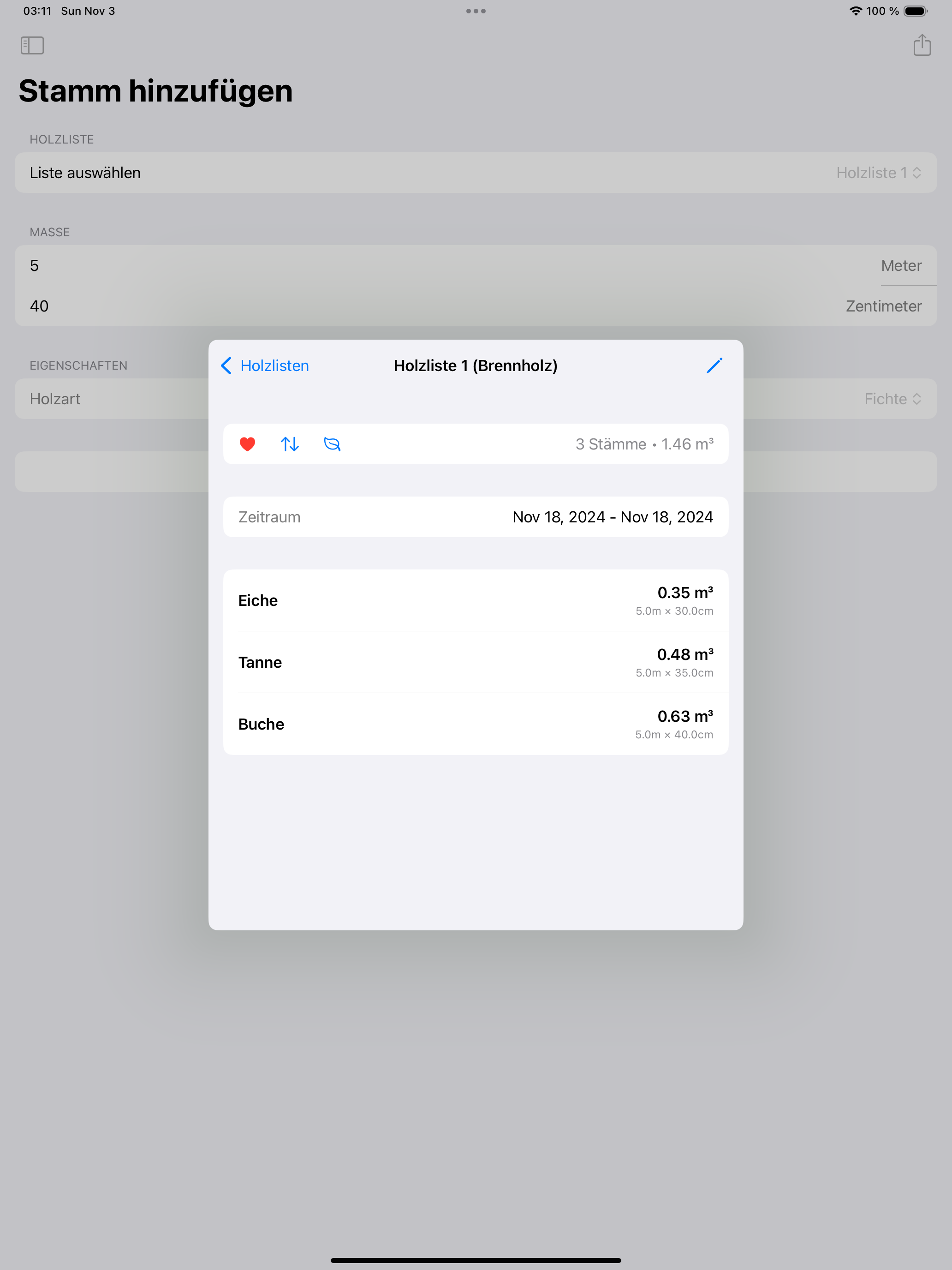Image resolution: width=952 pixels, height=1270 pixels.
Task: Toggle the sidebar panel icon
Action: click(x=32, y=45)
